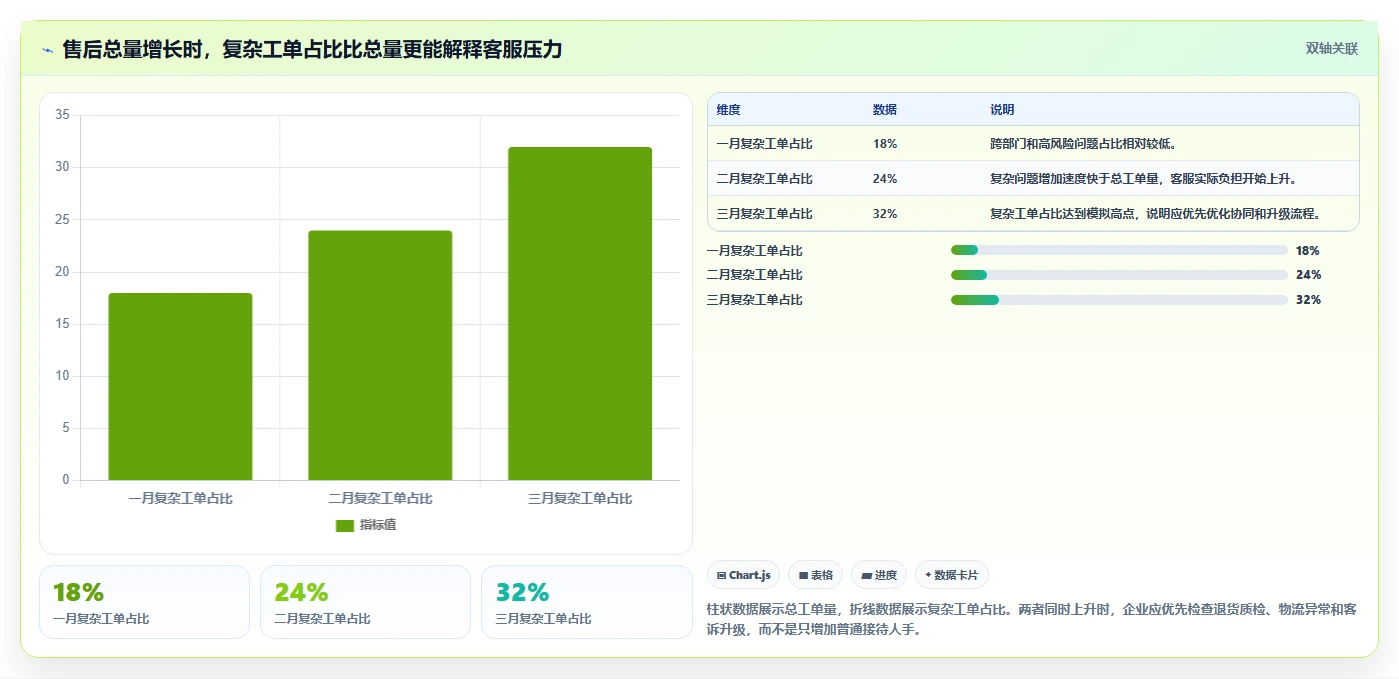Viewport: 1399px width, 679px height.
Task: Click the 18% table cell
Action: [x=884, y=144]
